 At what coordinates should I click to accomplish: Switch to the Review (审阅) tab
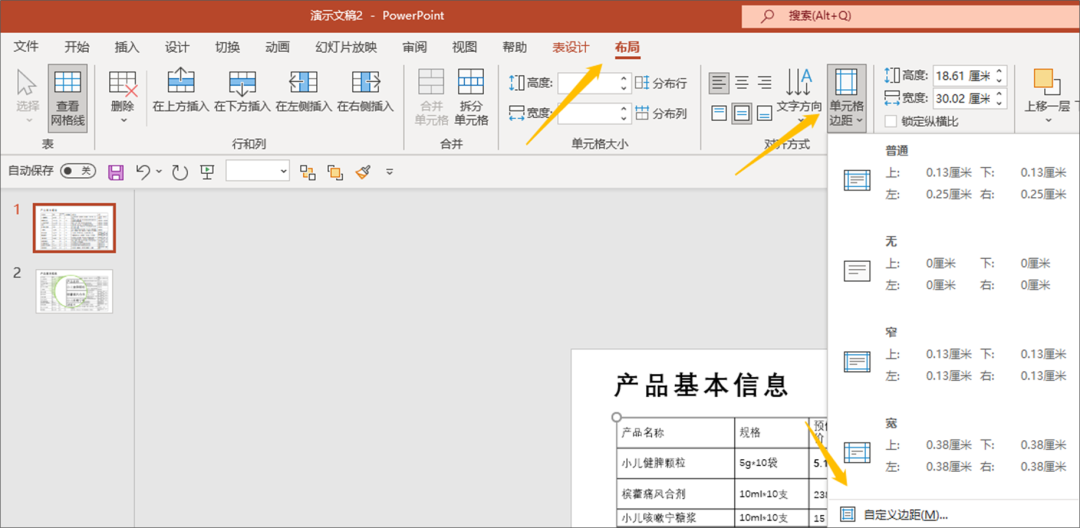pyautogui.click(x=415, y=47)
